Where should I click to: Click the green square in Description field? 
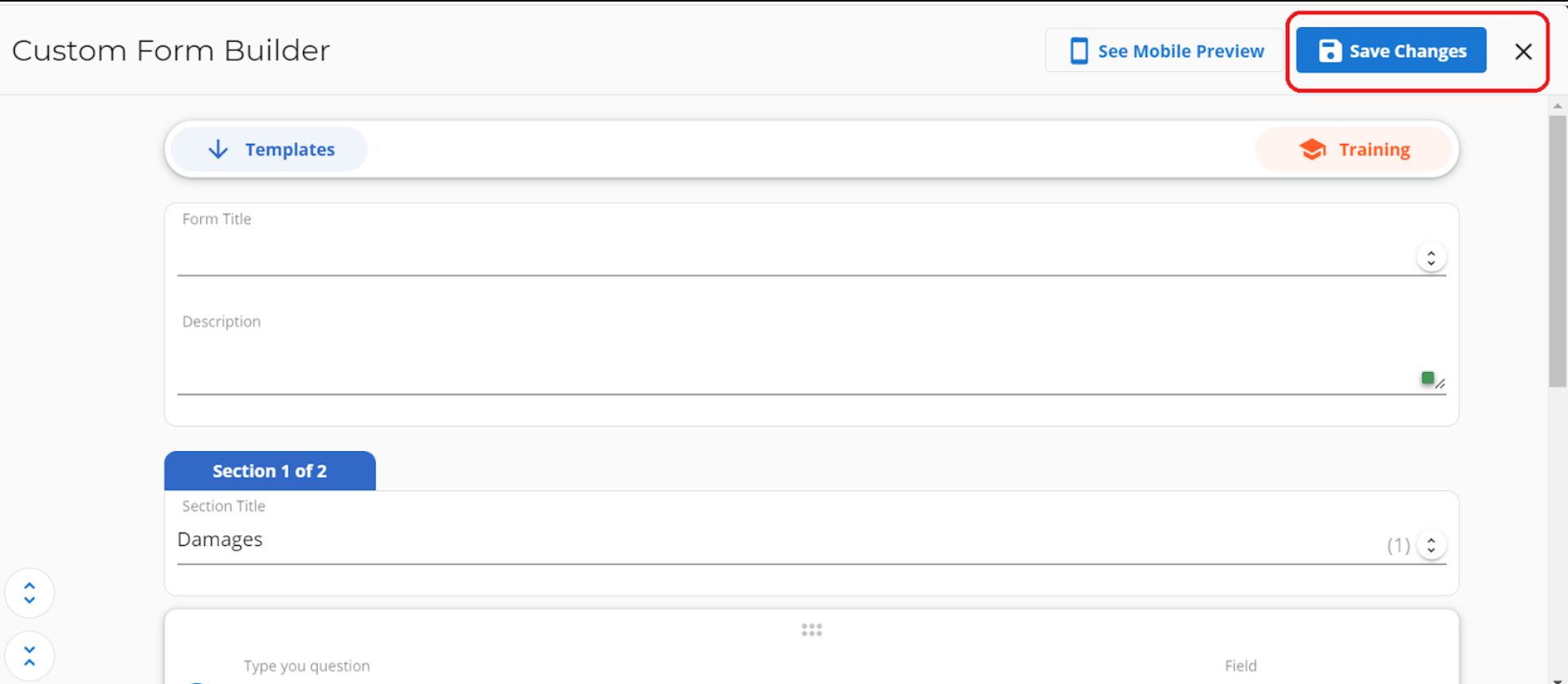(1427, 378)
